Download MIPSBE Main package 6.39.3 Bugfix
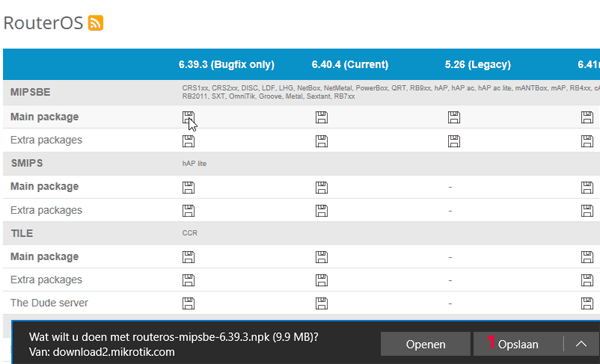This screenshot has width=600, height=364. click(x=188, y=118)
